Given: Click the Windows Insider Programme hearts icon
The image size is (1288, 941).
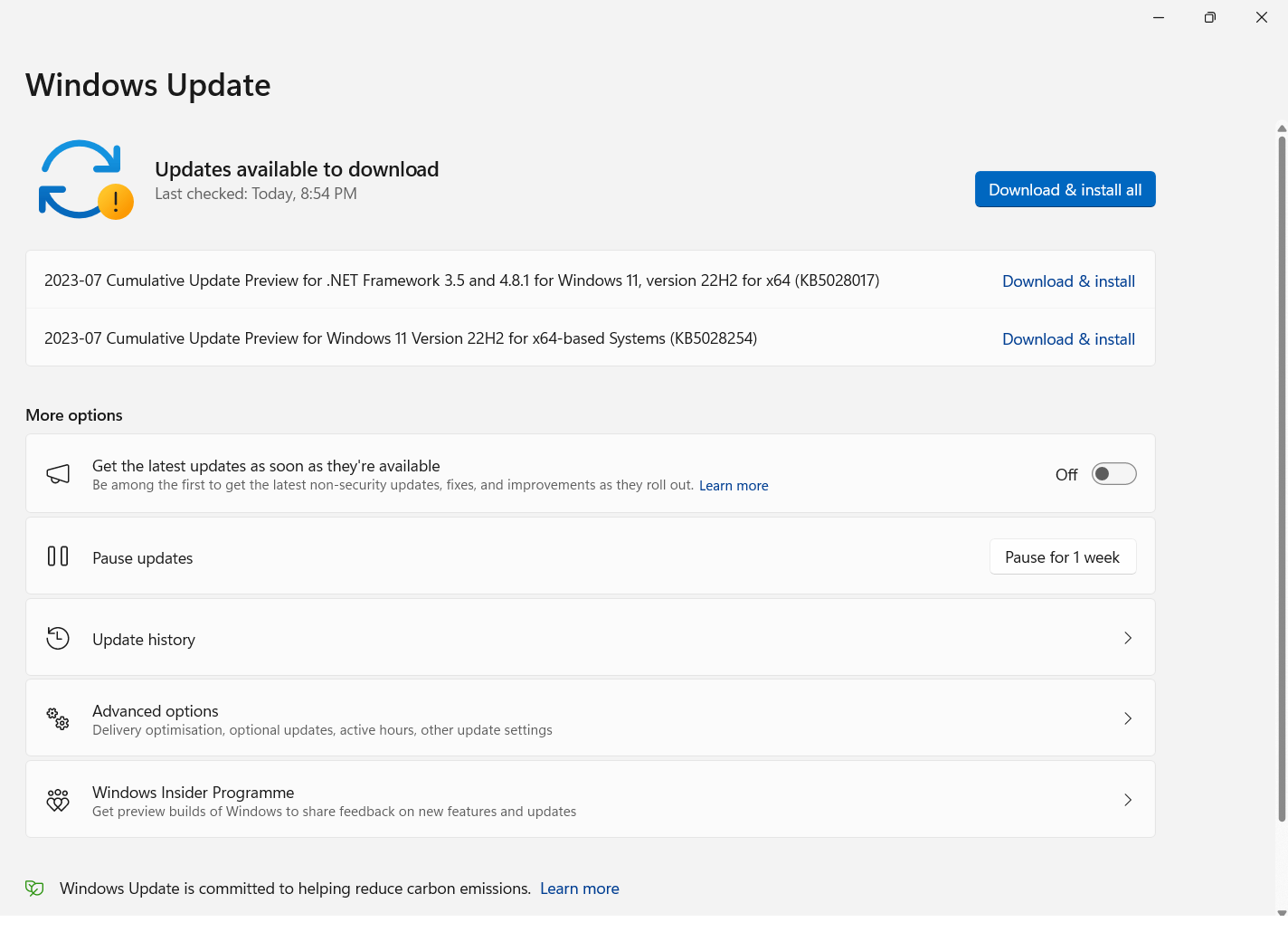Looking at the screenshot, I should click(58, 800).
